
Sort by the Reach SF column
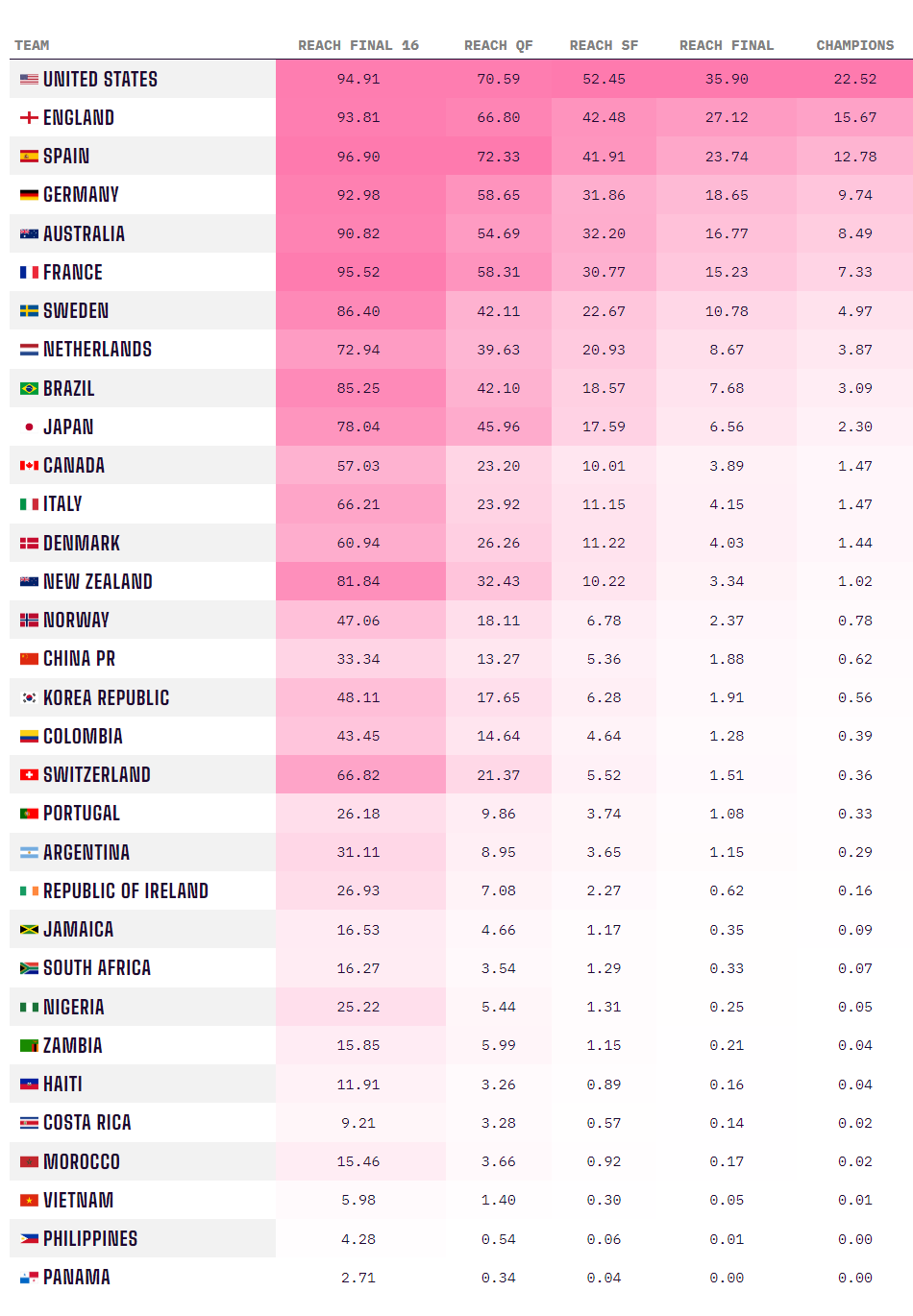(604, 45)
